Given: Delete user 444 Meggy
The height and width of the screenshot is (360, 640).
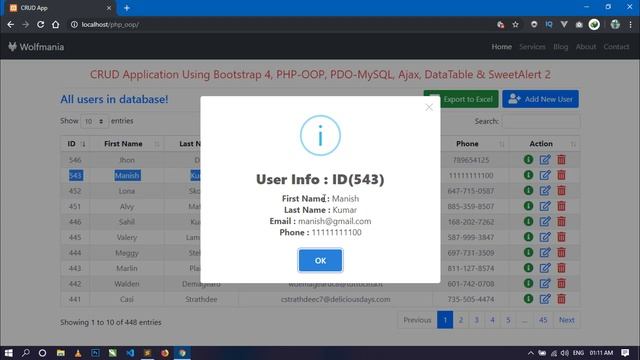Looking at the screenshot, I should pyautogui.click(x=562, y=253).
